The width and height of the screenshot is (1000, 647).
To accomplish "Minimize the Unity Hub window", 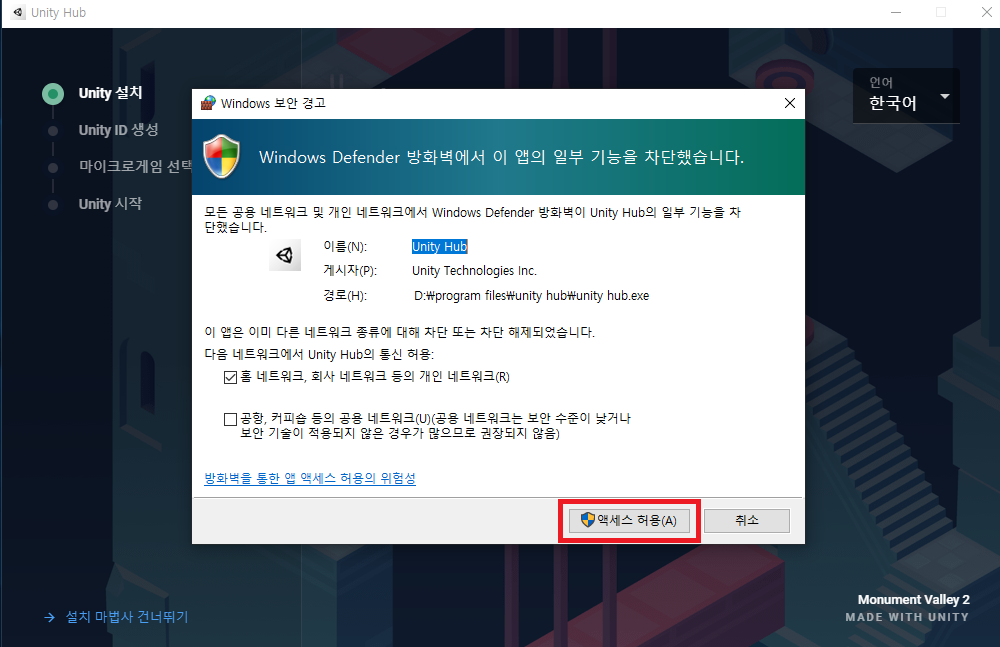I will tap(896, 13).
